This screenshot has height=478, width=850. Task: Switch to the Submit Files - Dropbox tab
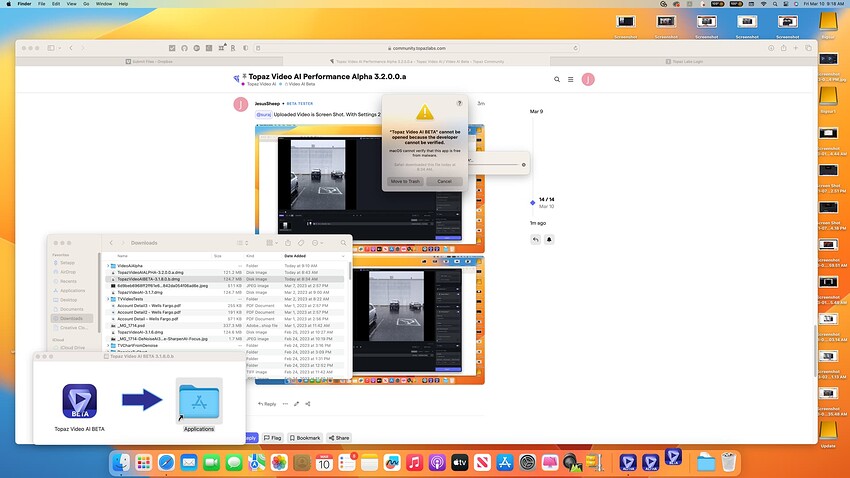pos(149,61)
